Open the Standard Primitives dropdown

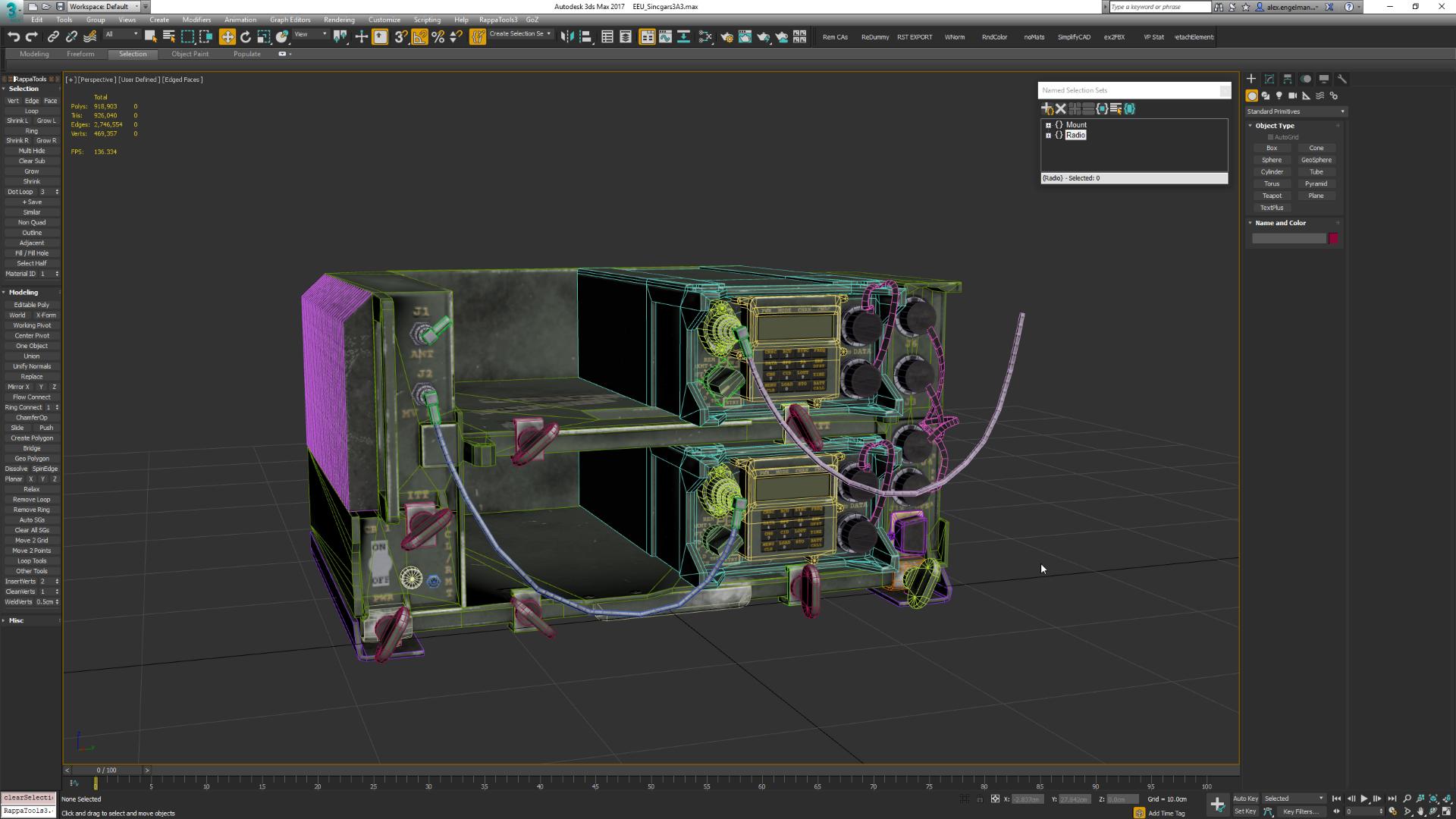[1295, 111]
